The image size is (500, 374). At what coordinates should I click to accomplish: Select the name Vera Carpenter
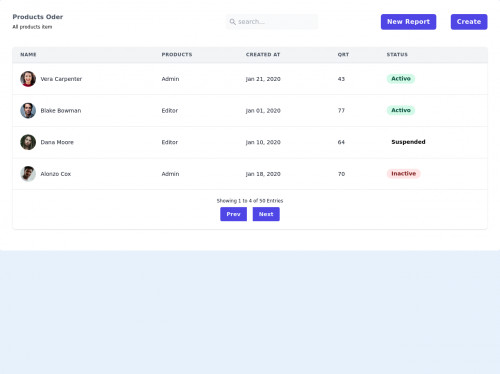(x=61, y=79)
